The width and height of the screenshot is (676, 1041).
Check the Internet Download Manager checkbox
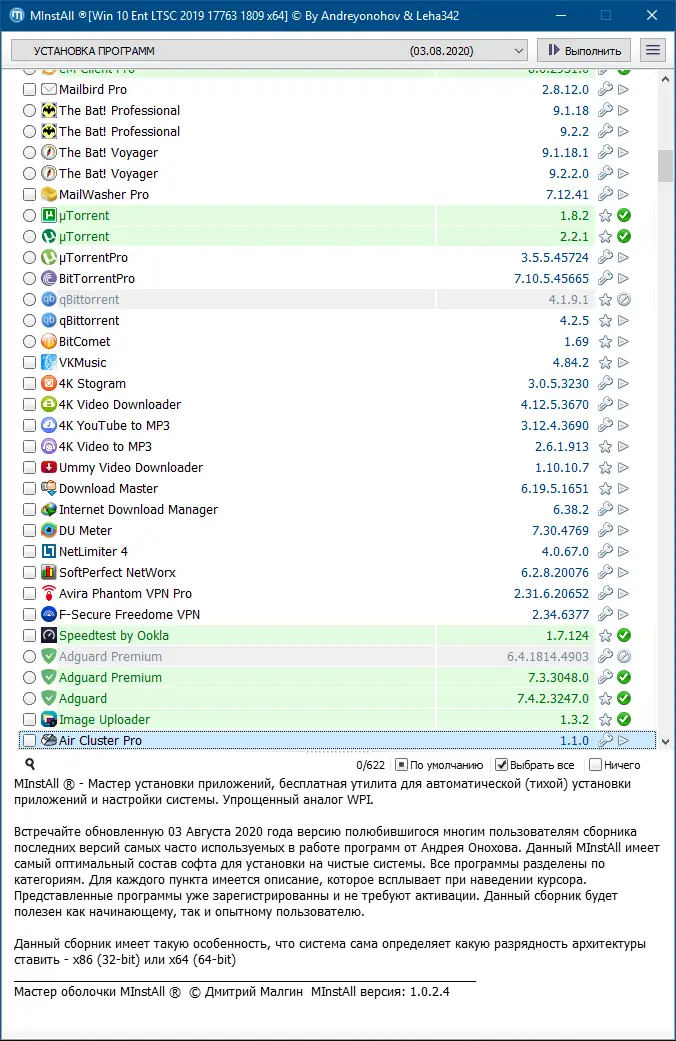(29, 509)
